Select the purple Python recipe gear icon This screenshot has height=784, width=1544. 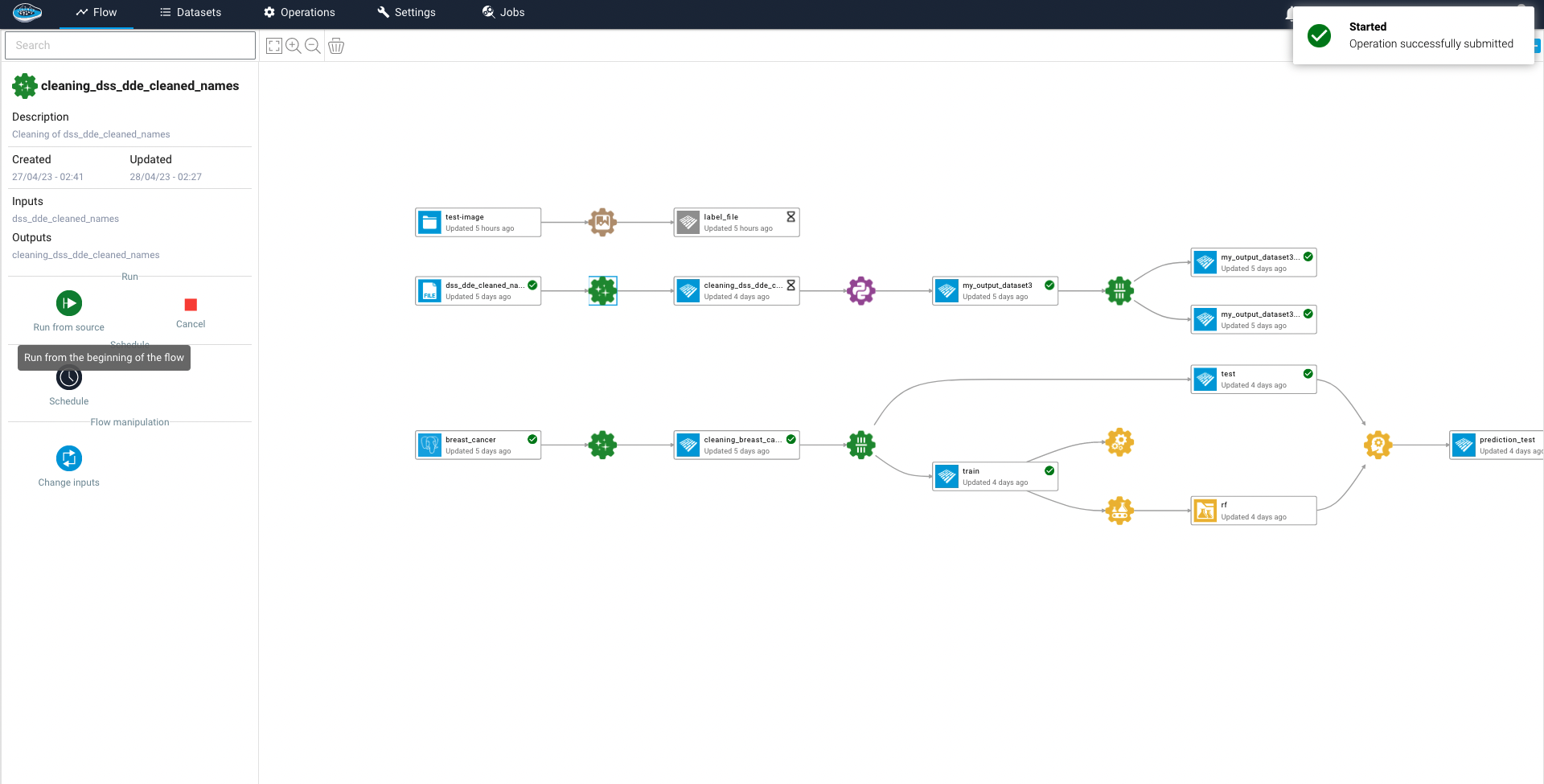click(x=861, y=291)
